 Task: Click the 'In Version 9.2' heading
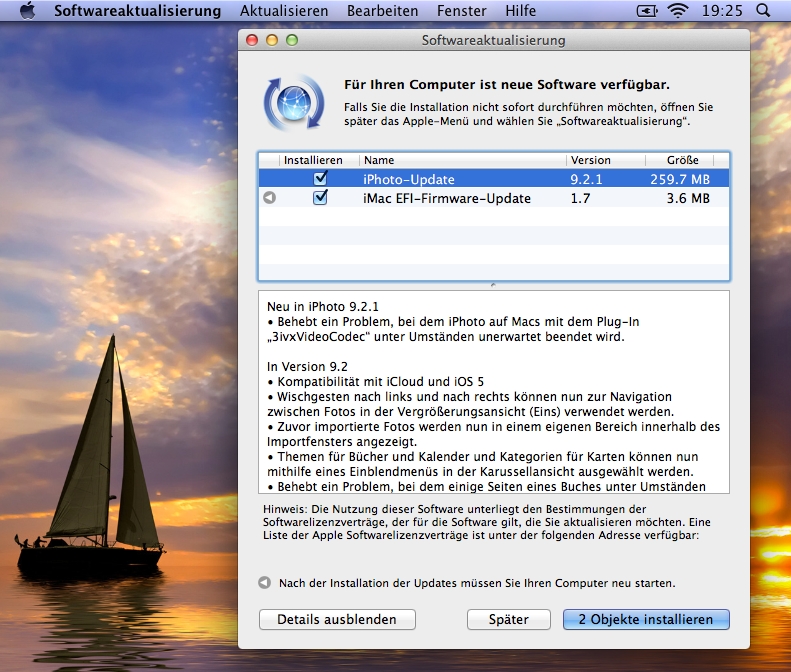pyautogui.click(x=307, y=366)
